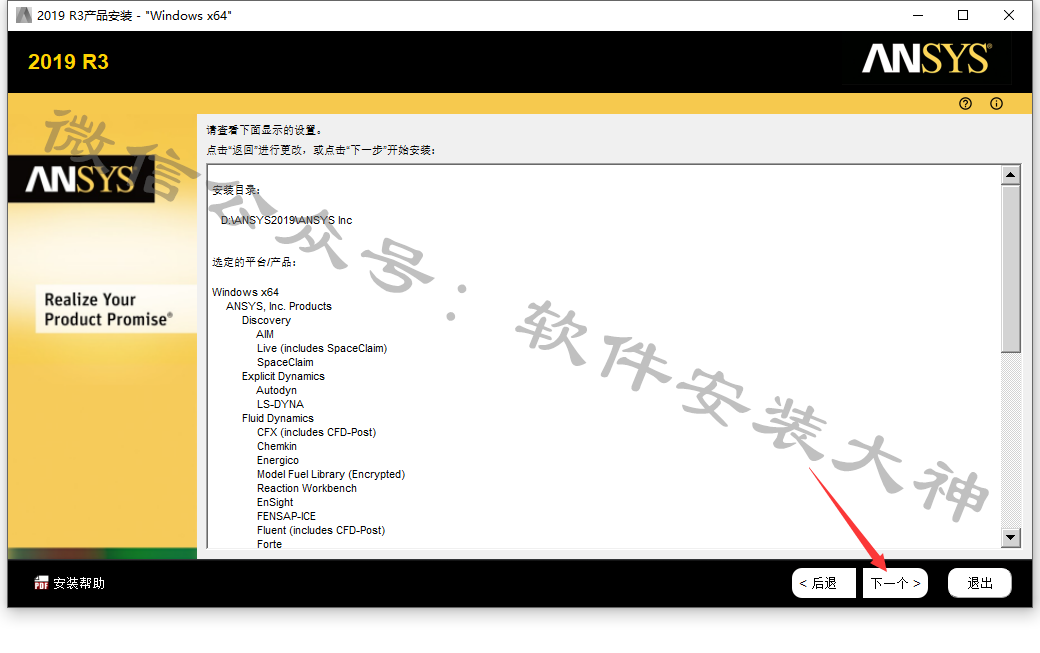Select the 'AIM' entry
The height and width of the screenshot is (653, 1040).
[x=265, y=334]
